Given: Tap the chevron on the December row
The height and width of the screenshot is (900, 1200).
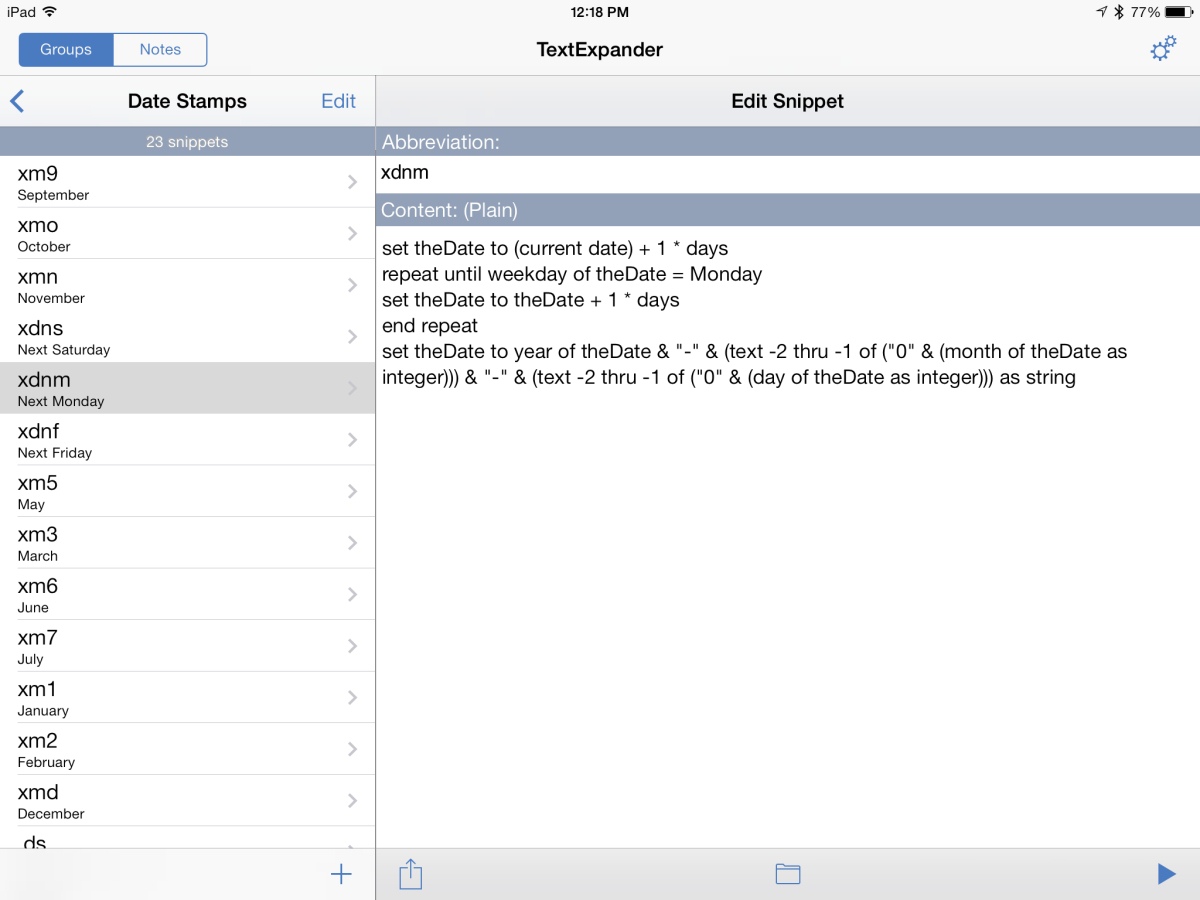Looking at the screenshot, I should [352, 801].
